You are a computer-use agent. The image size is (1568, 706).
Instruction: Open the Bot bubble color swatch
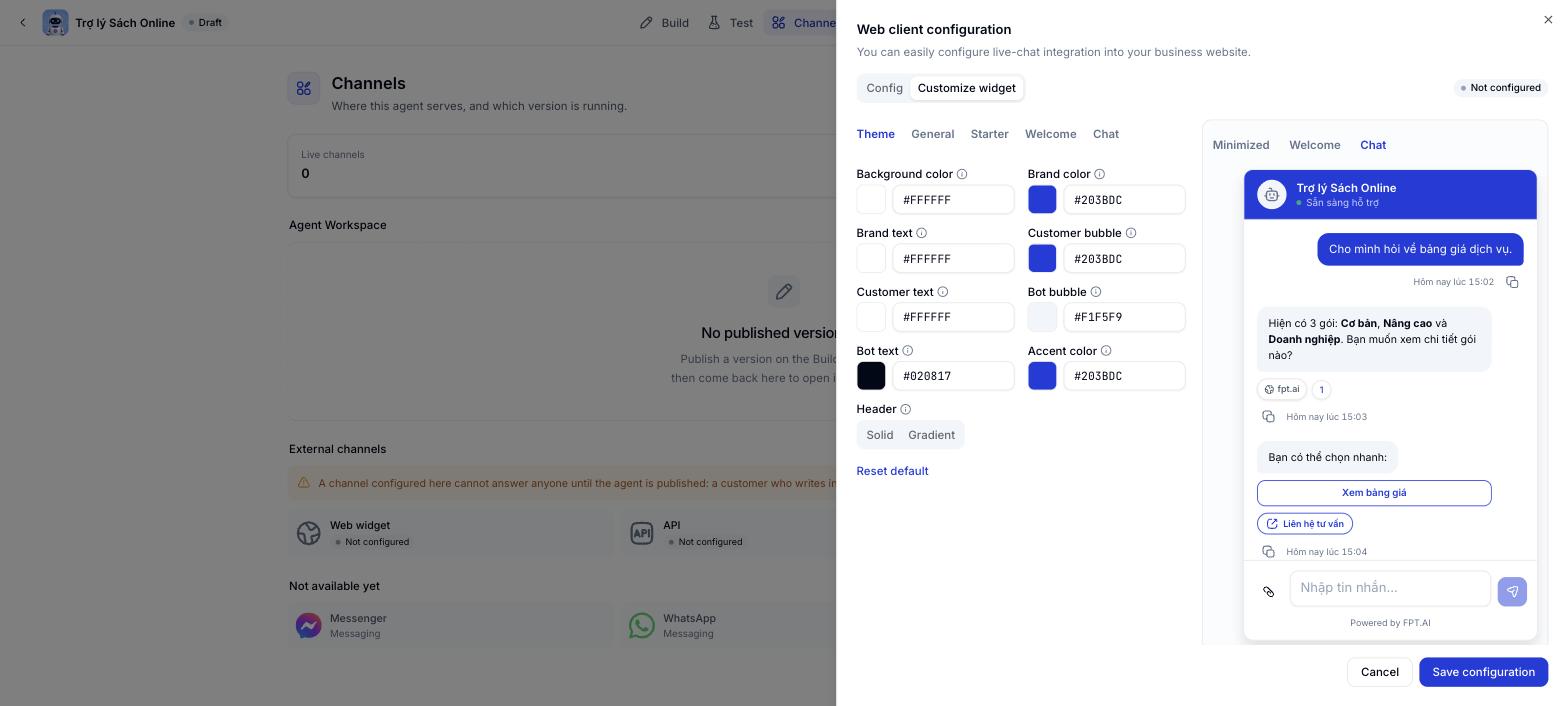(1042, 317)
